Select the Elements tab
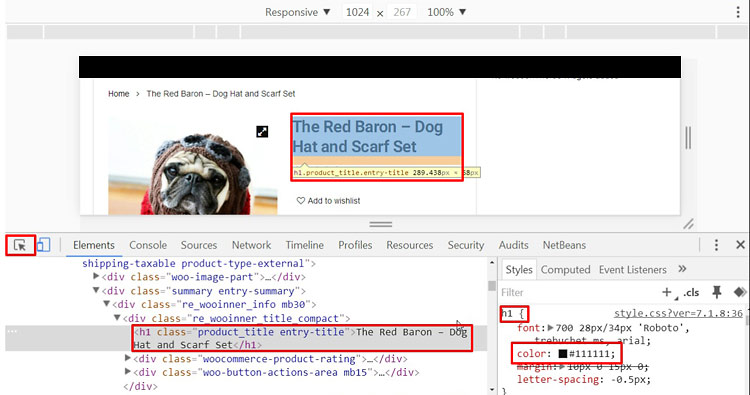 coord(94,245)
